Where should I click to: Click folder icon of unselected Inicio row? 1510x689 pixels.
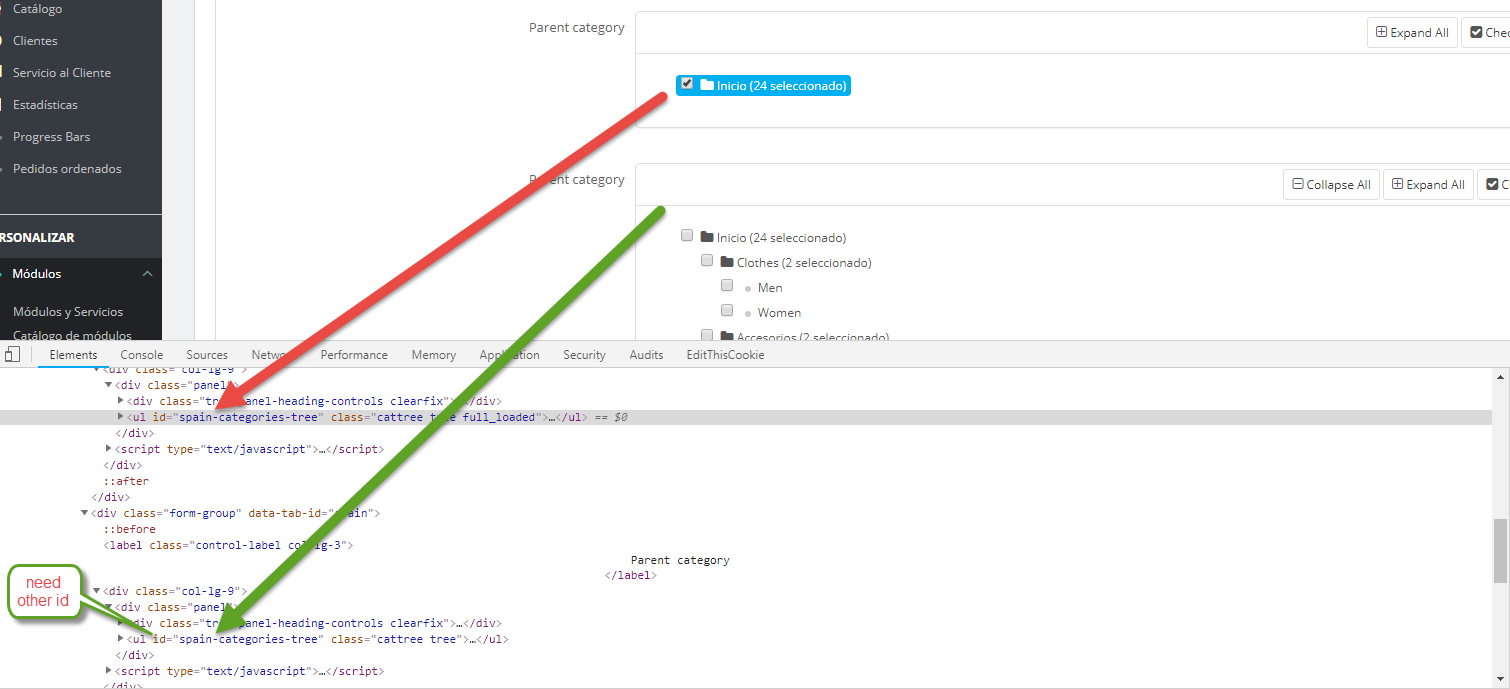(707, 237)
